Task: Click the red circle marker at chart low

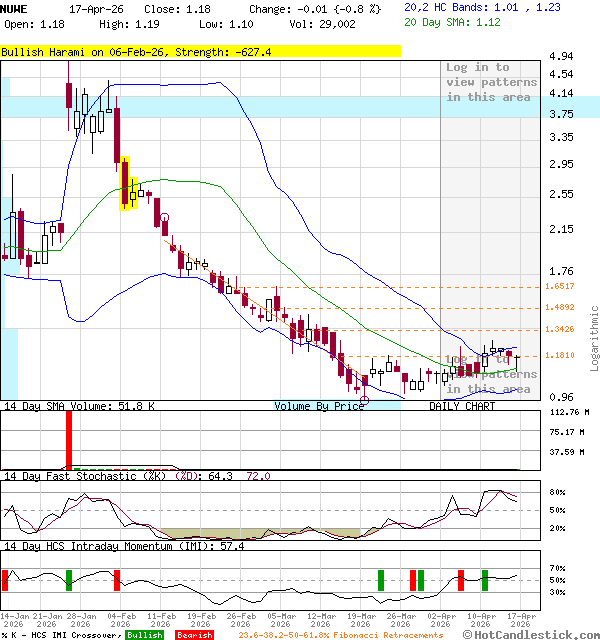Action: click(364, 400)
